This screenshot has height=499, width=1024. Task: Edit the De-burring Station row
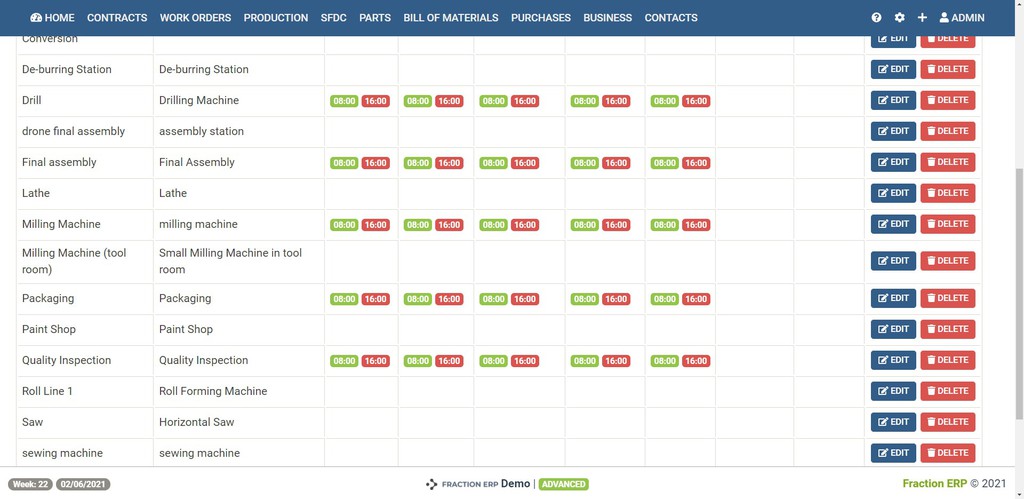pos(893,69)
